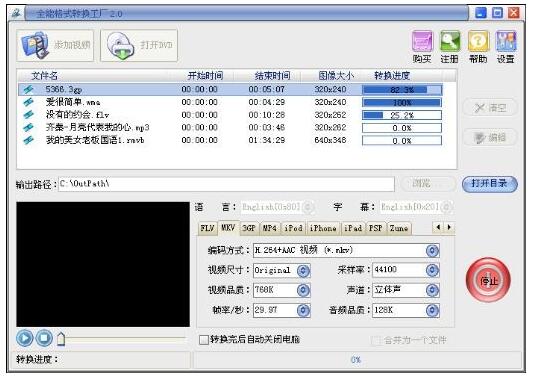Select the file name 爱很简单.wma

pos(73,102)
